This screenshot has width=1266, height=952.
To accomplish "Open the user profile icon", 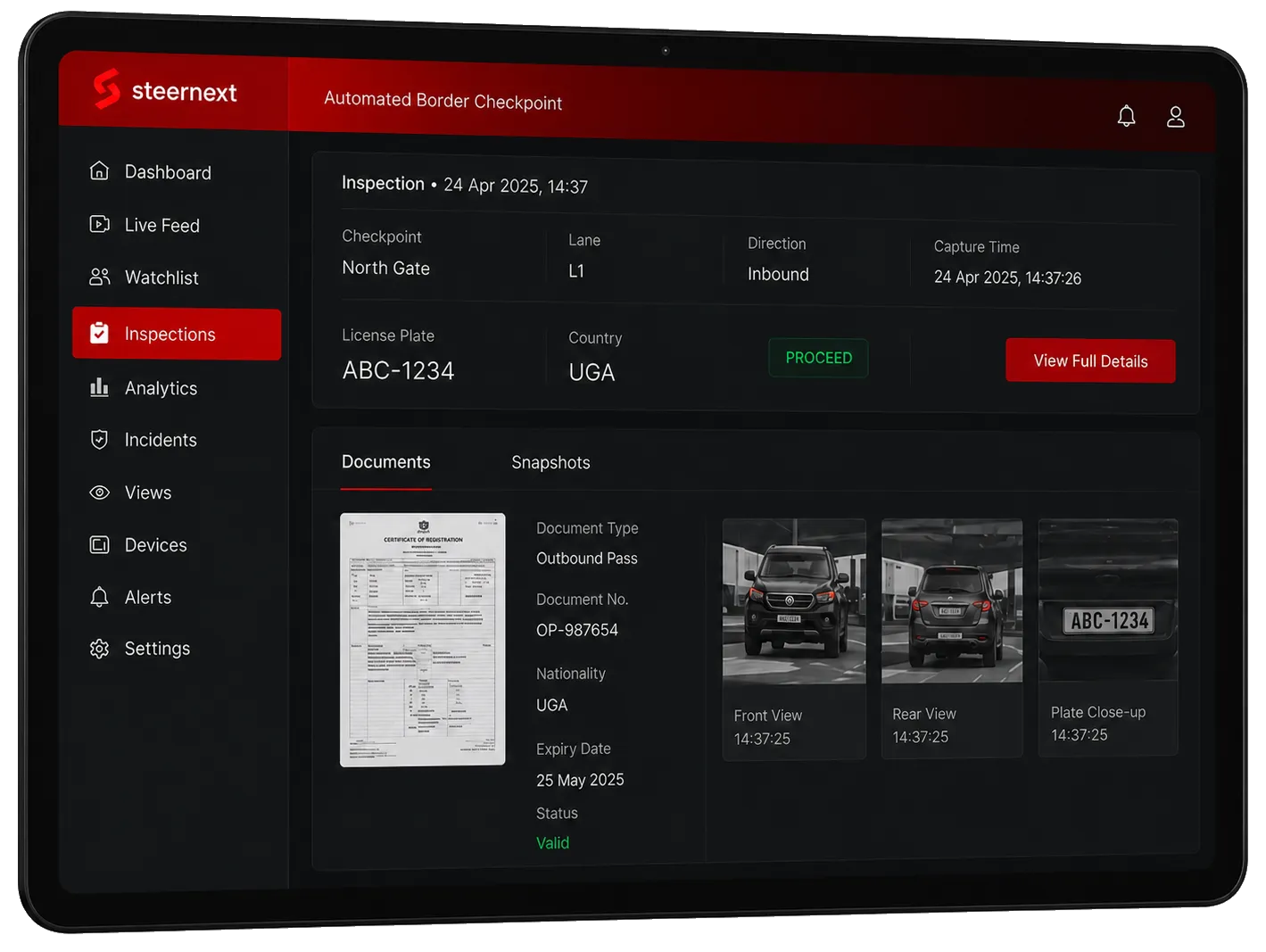I will pos(1176,117).
